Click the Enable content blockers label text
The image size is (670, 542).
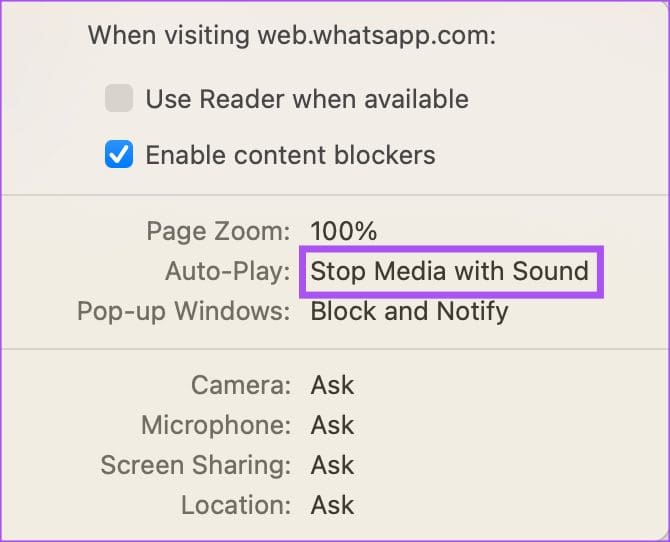[x=291, y=155]
